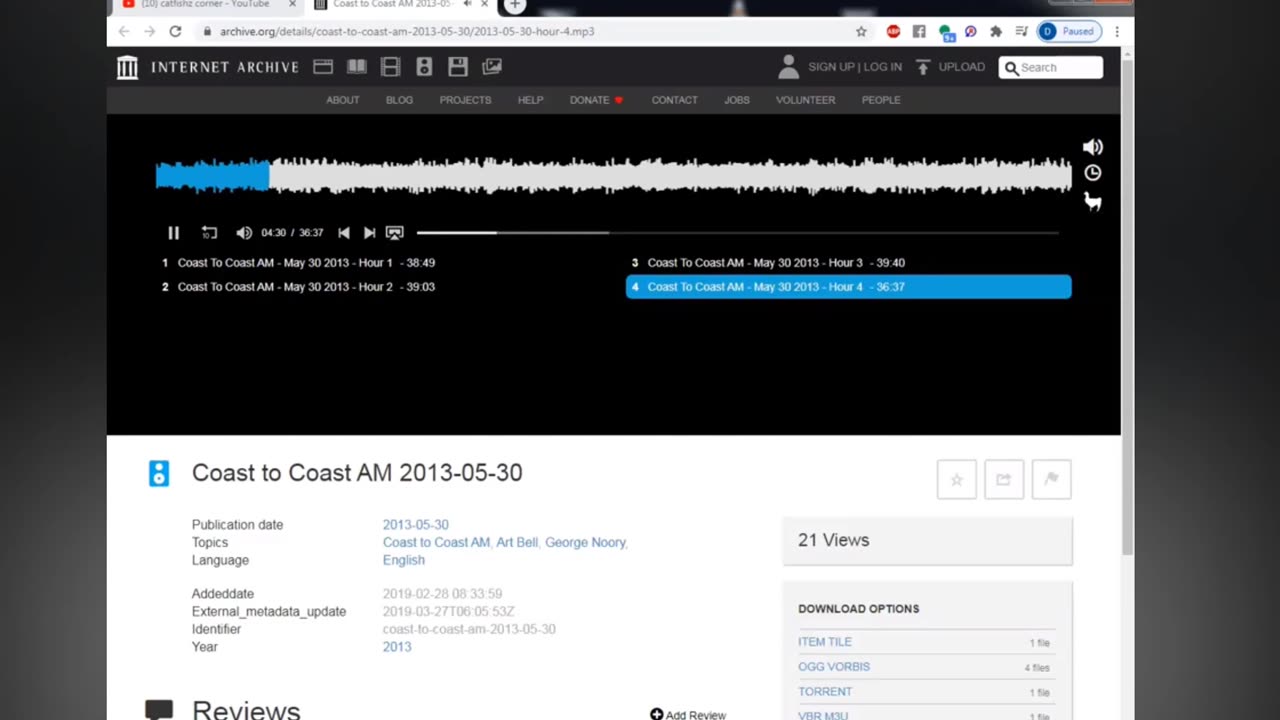Open the Video (film strip) media icon
This screenshot has width=1280, height=720.
pos(391,67)
